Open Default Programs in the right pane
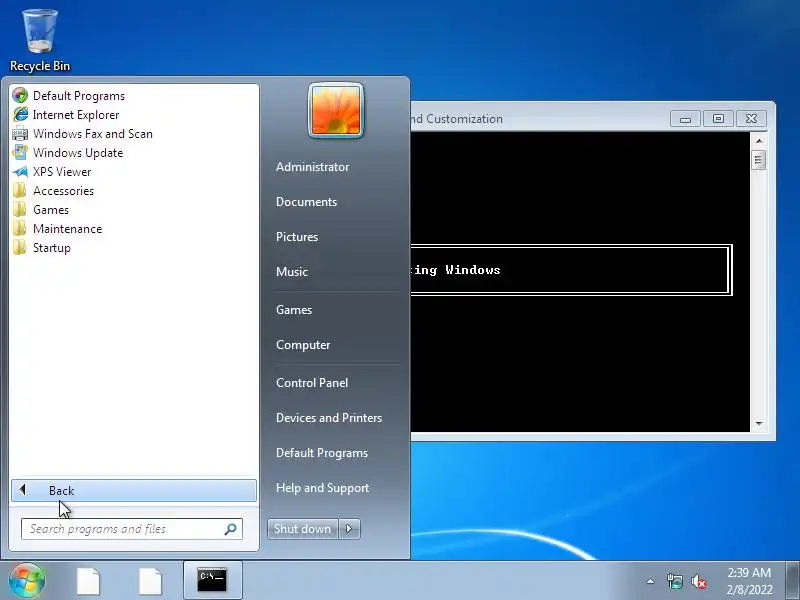 (322, 453)
